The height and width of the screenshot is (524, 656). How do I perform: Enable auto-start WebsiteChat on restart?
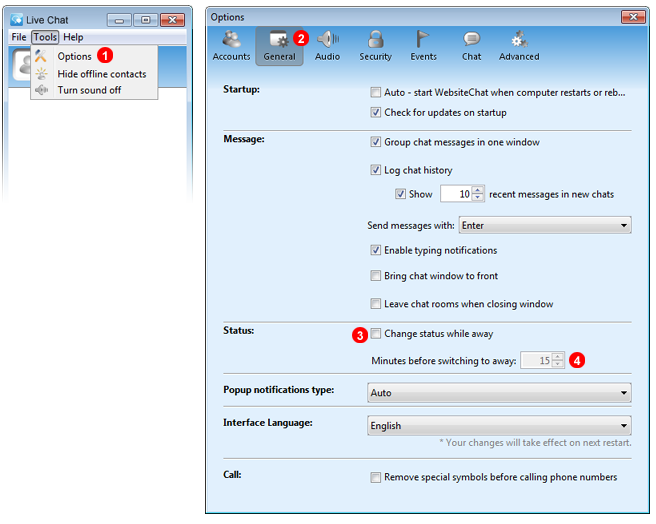(x=376, y=92)
